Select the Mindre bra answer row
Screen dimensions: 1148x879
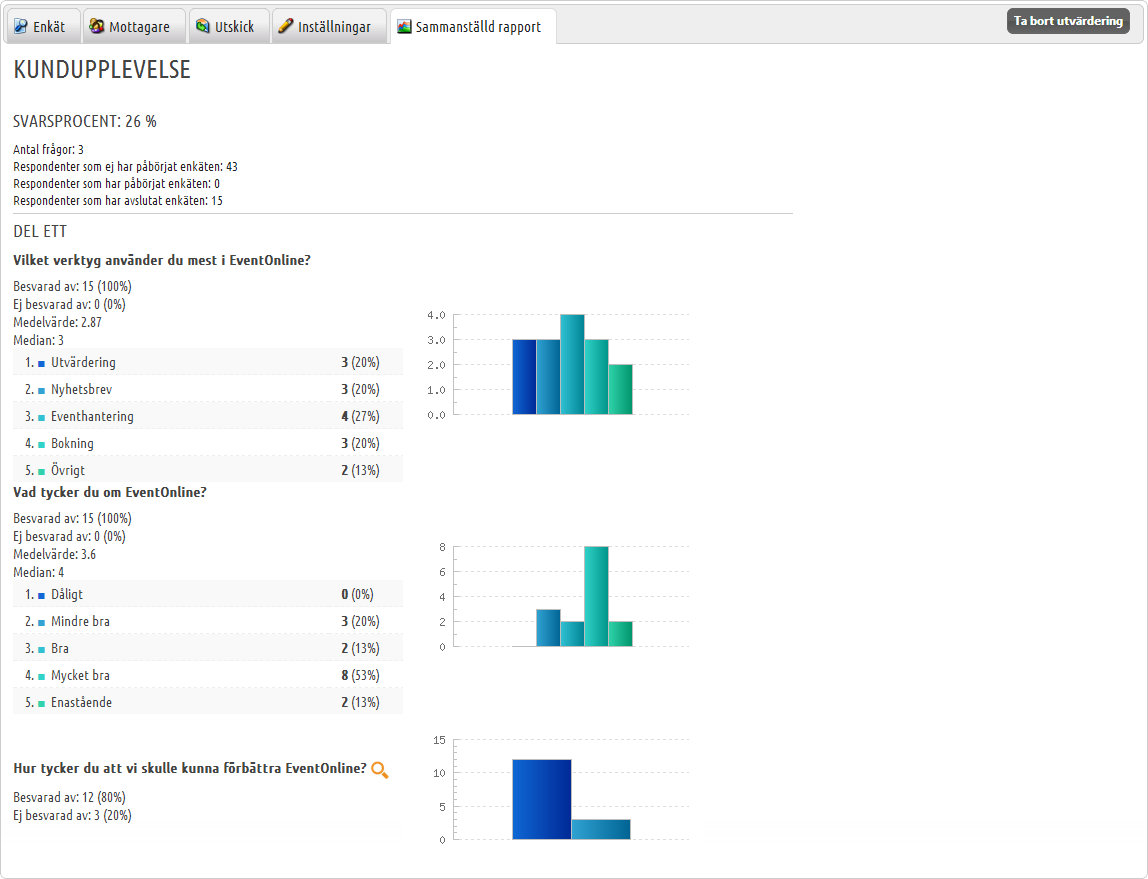[208, 621]
